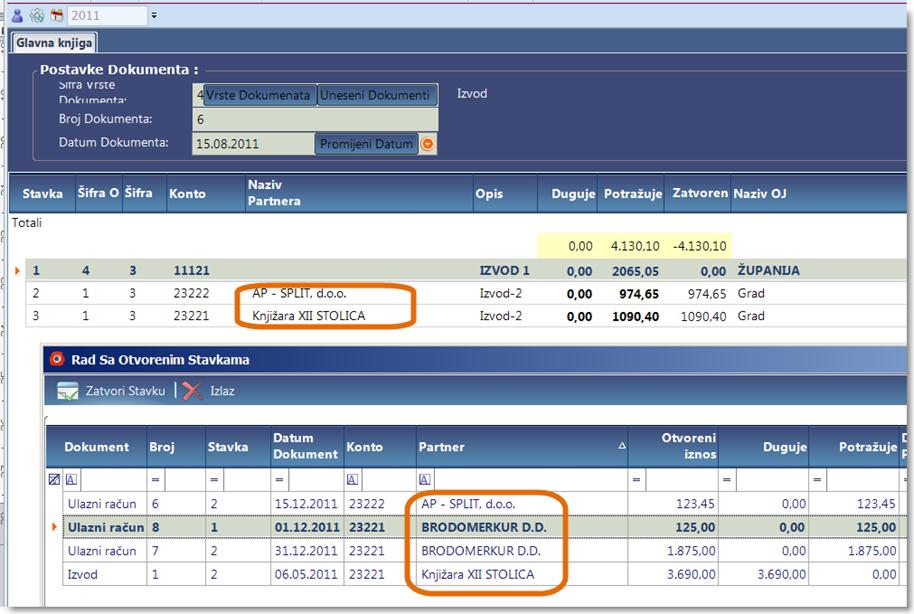Click the Broj Dokumenta input field
914x614 pixels.
point(315,120)
